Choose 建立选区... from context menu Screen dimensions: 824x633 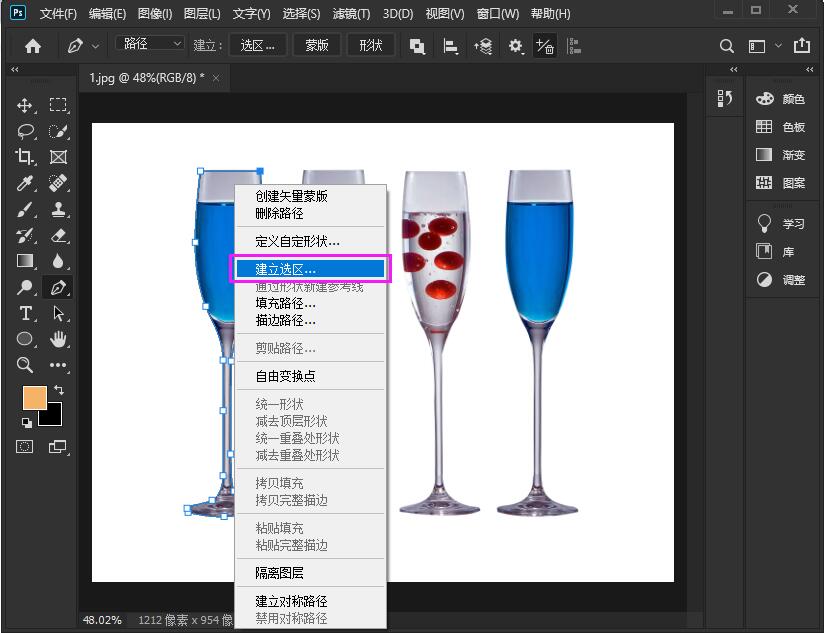coord(310,269)
